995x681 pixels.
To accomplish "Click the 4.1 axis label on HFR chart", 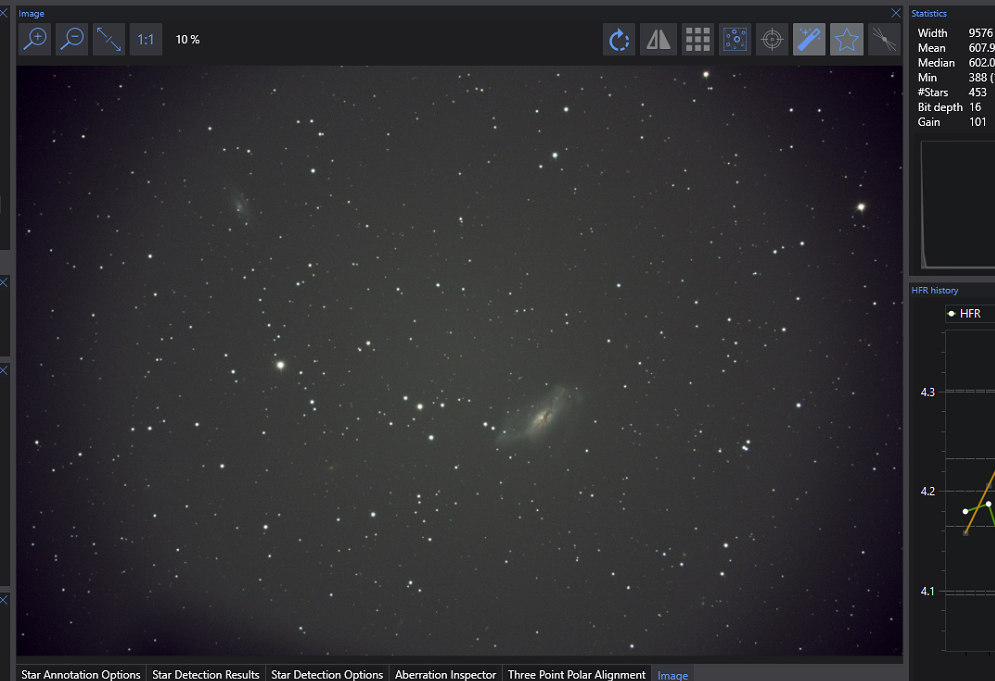I will tap(928, 592).
